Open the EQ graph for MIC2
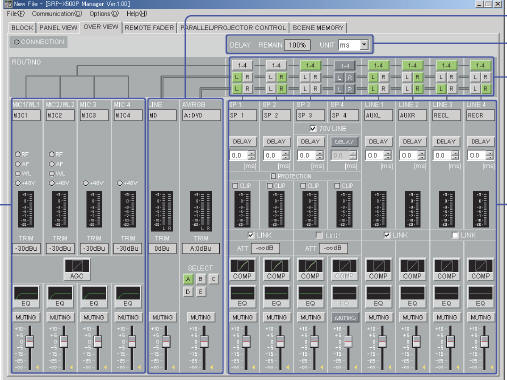 60,296
